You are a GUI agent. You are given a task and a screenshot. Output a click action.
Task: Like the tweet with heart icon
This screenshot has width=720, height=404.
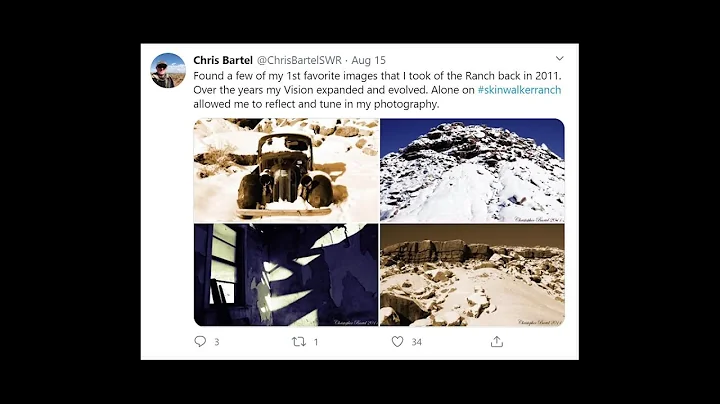click(397, 342)
